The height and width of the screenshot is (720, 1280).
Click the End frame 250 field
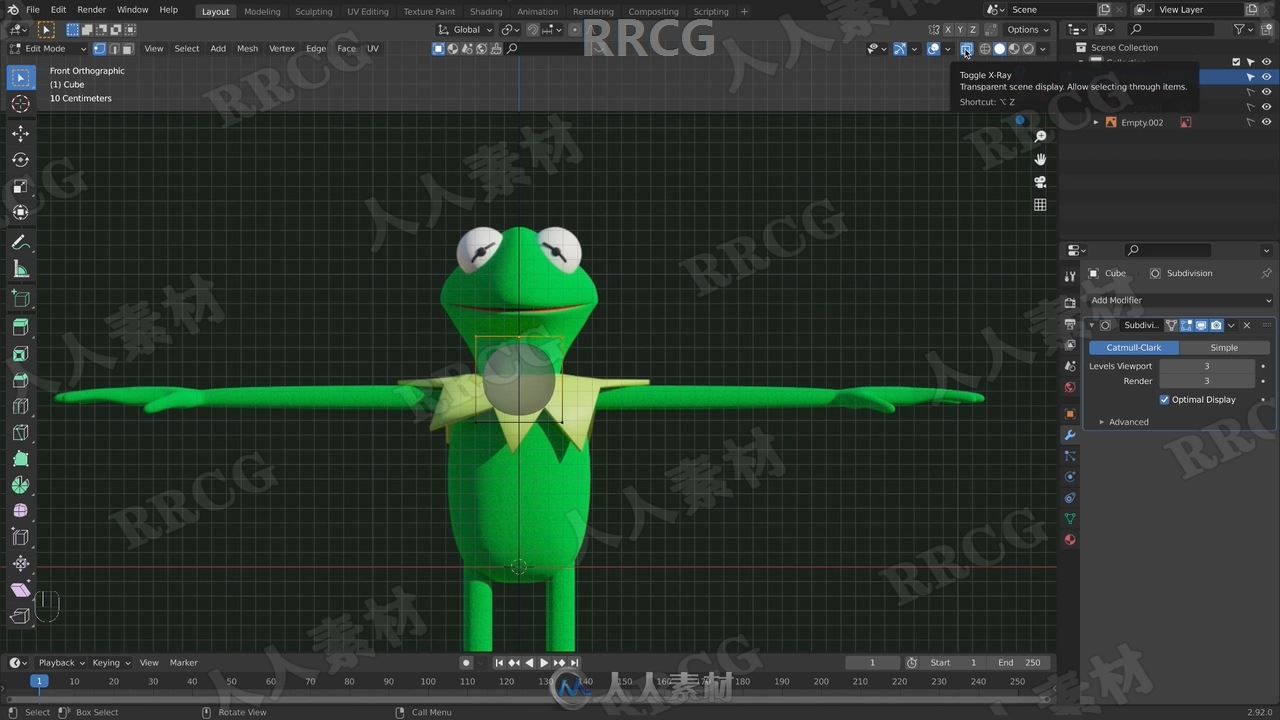1019,662
